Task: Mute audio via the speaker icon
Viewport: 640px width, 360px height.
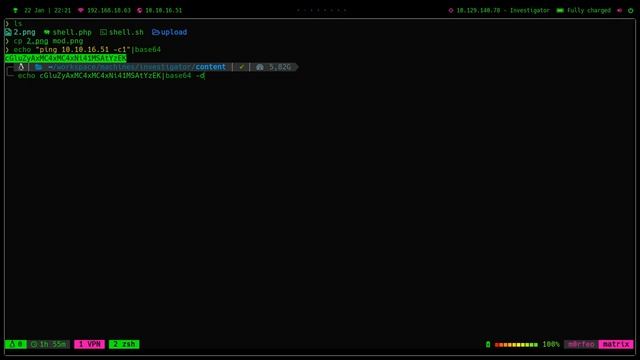Action: 620,11
